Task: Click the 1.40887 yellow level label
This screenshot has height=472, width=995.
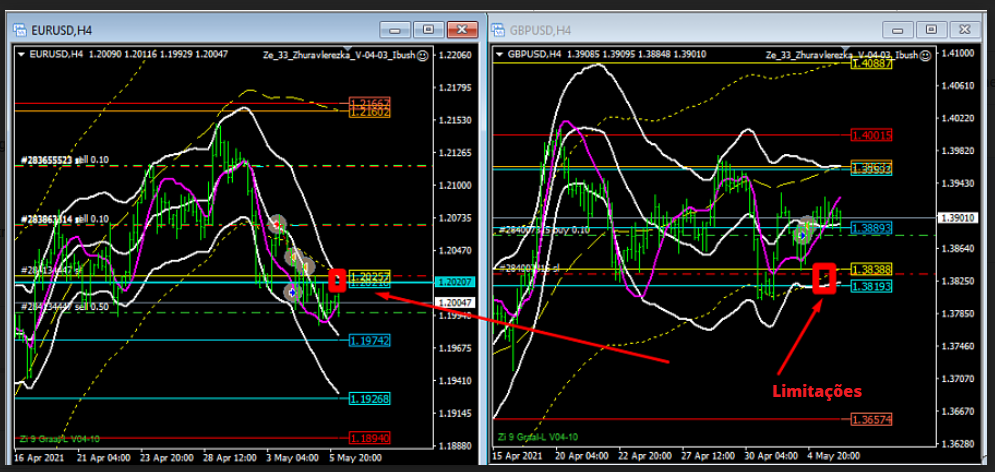Action: (871, 62)
